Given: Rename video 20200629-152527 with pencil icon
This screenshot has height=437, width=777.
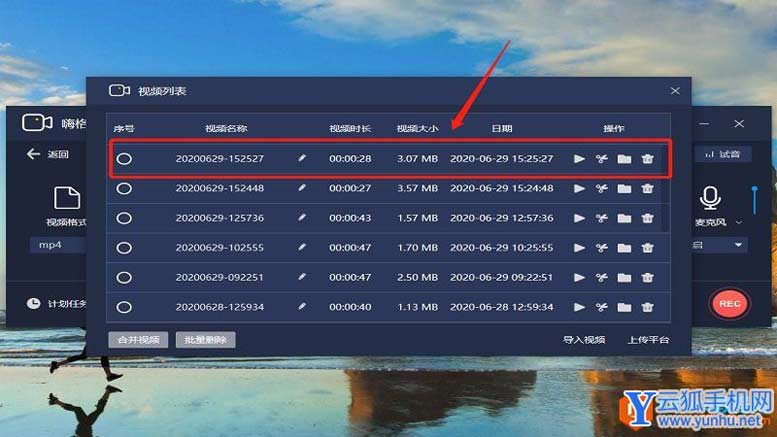Looking at the screenshot, I should pos(302,158).
